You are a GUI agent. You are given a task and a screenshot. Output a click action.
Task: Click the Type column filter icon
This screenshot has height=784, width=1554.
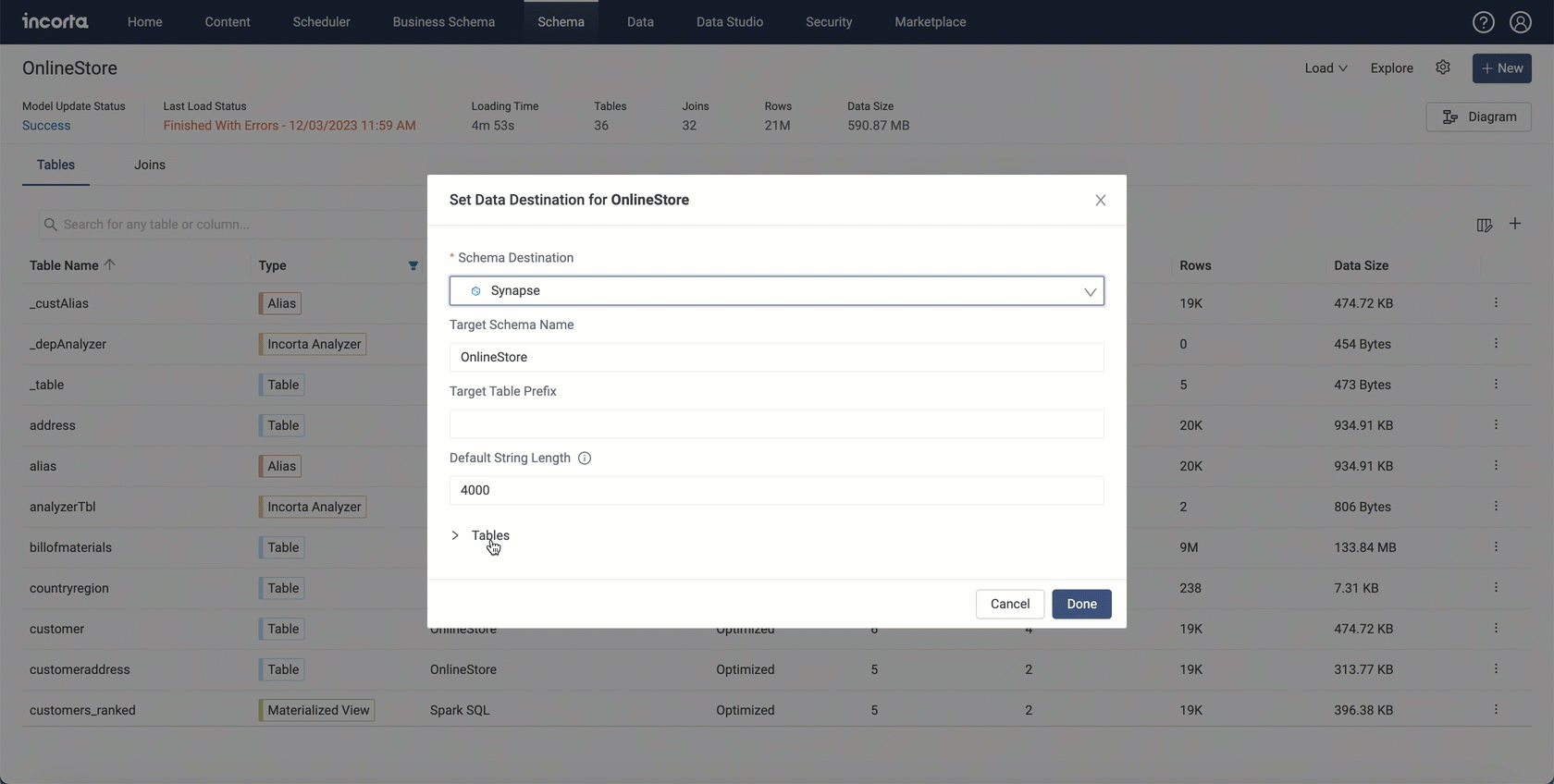[x=413, y=265]
